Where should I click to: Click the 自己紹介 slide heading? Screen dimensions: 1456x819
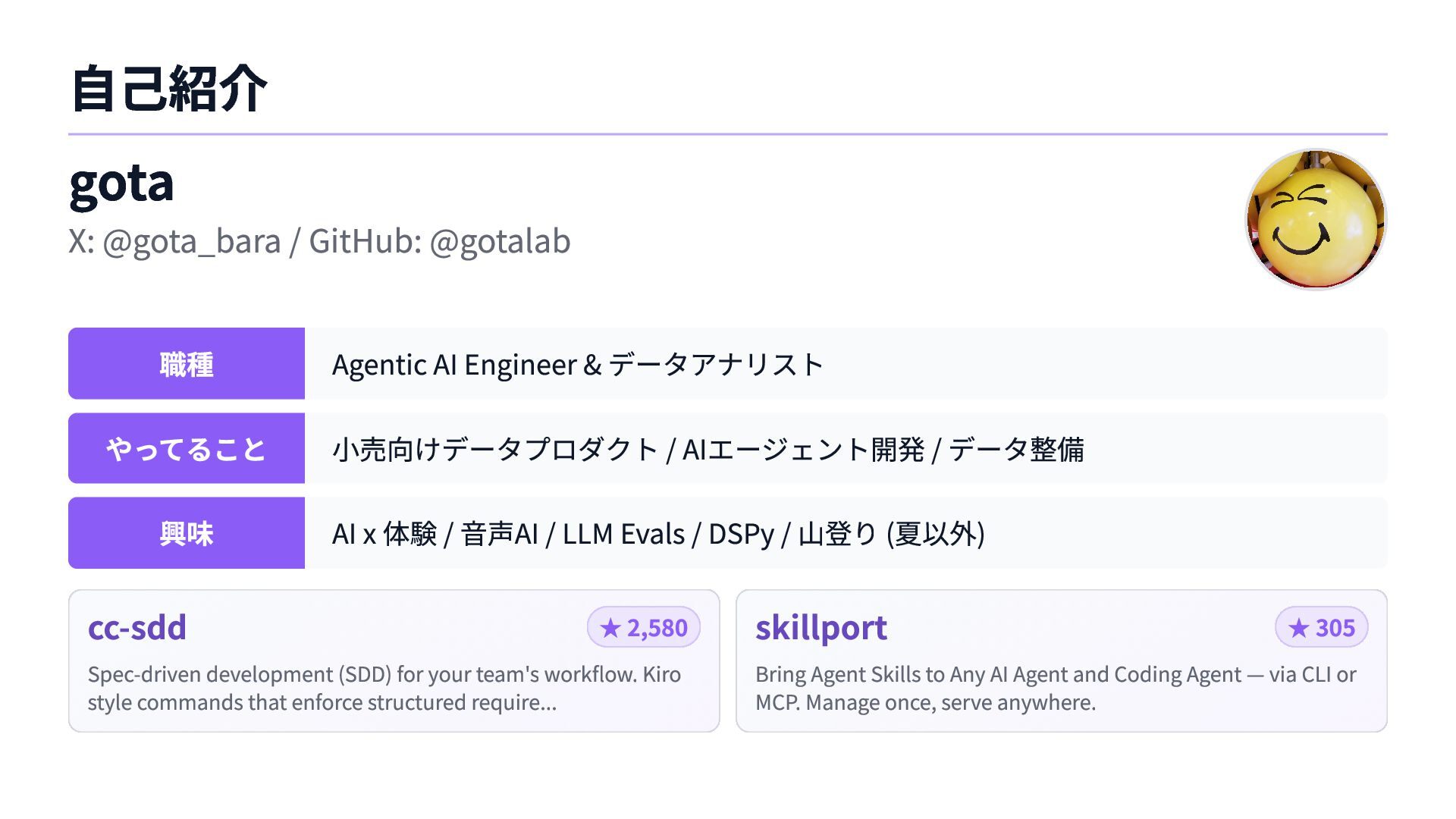point(168,89)
